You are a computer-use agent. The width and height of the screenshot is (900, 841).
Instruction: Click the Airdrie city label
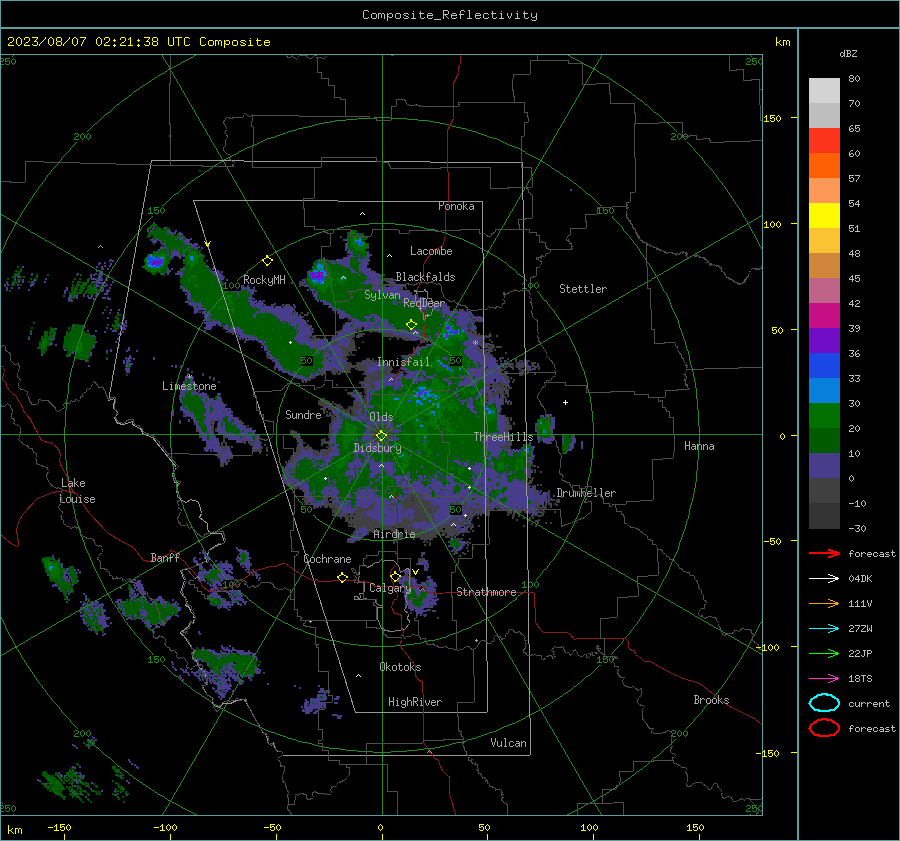[394, 534]
